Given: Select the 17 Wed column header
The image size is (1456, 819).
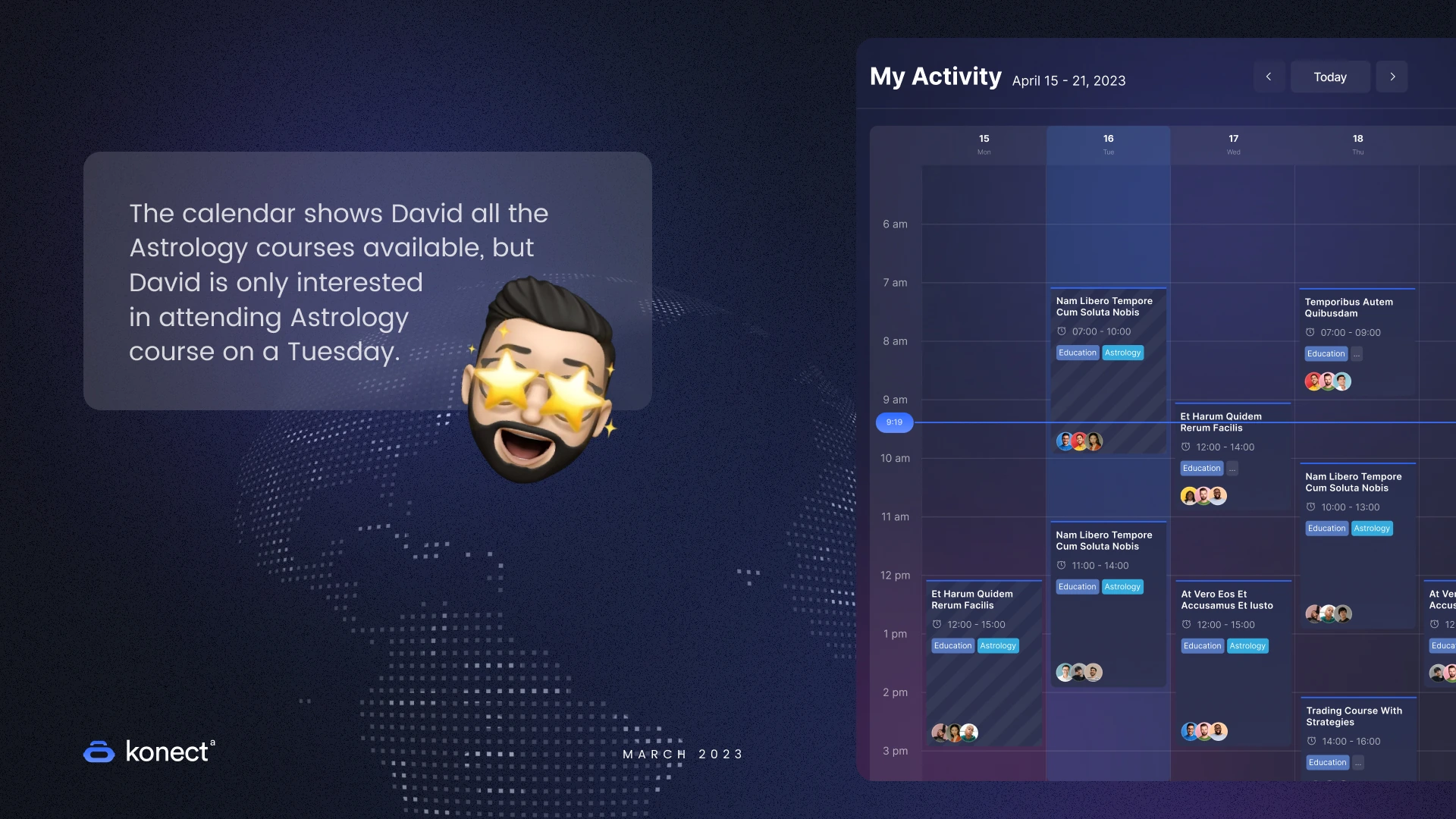Looking at the screenshot, I should tap(1233, 144).
